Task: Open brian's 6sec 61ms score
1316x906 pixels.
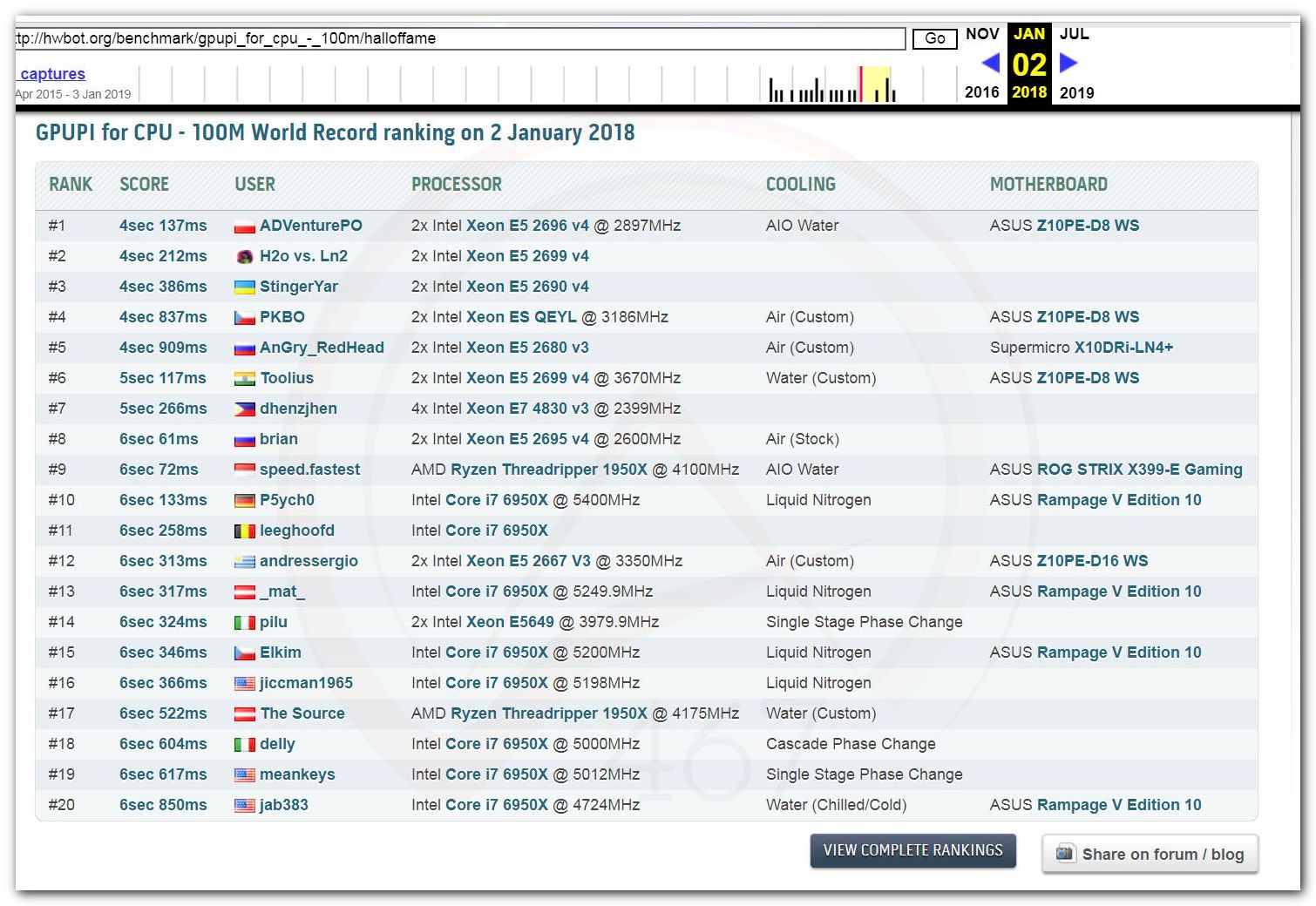Action: click(x=159, y=439)
